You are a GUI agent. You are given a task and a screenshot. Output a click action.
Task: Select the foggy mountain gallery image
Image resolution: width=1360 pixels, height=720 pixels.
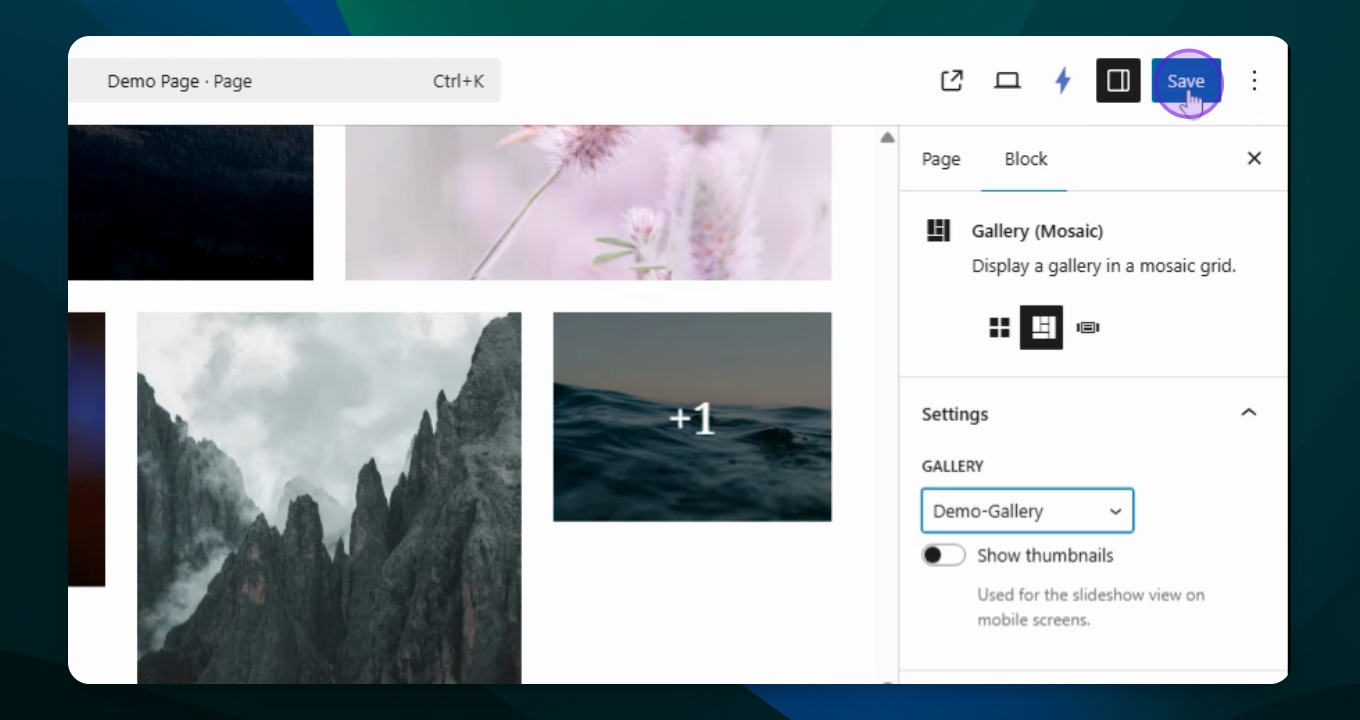pyautogui.click(x=329, y=497)
